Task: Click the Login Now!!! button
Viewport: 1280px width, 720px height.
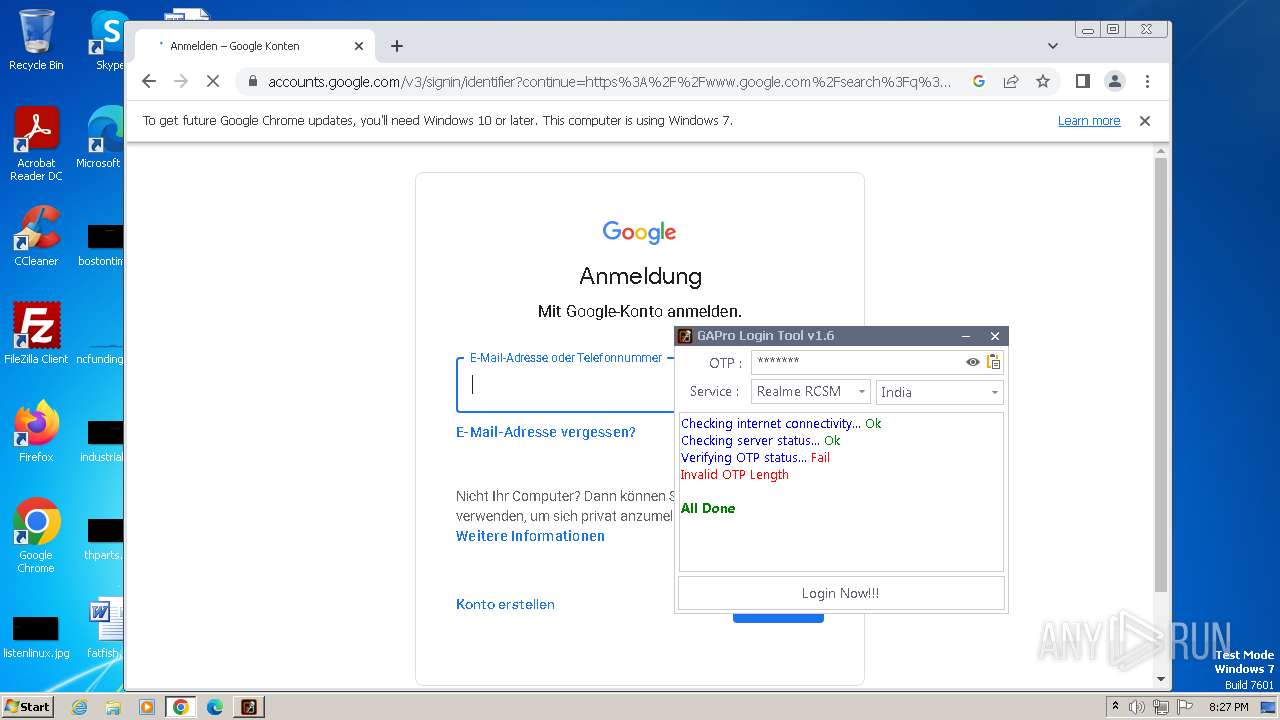Action: pos(841,593)
